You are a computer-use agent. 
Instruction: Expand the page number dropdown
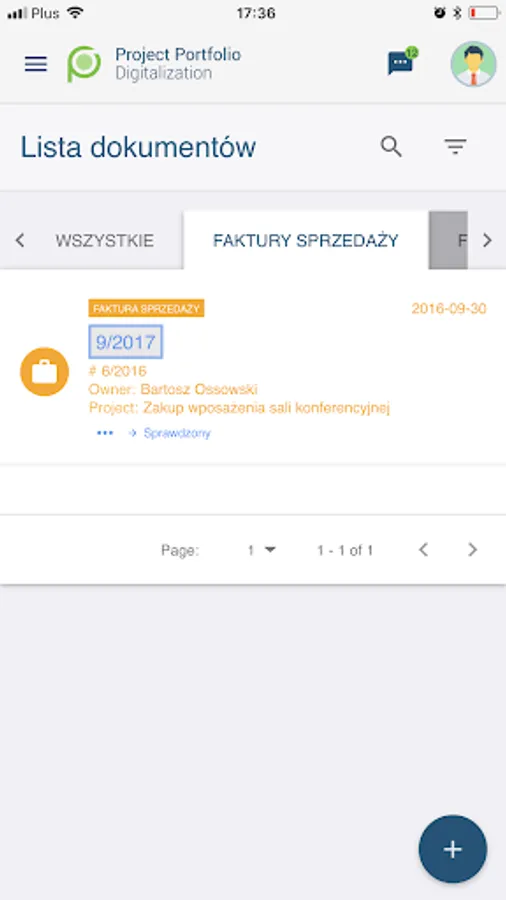tap(262, 550)
